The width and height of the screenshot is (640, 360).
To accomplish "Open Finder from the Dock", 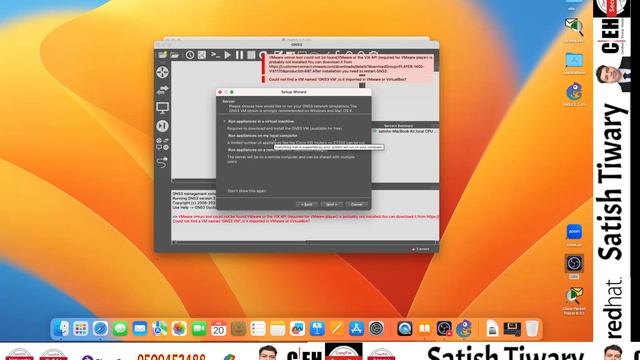I will point(61,329).
